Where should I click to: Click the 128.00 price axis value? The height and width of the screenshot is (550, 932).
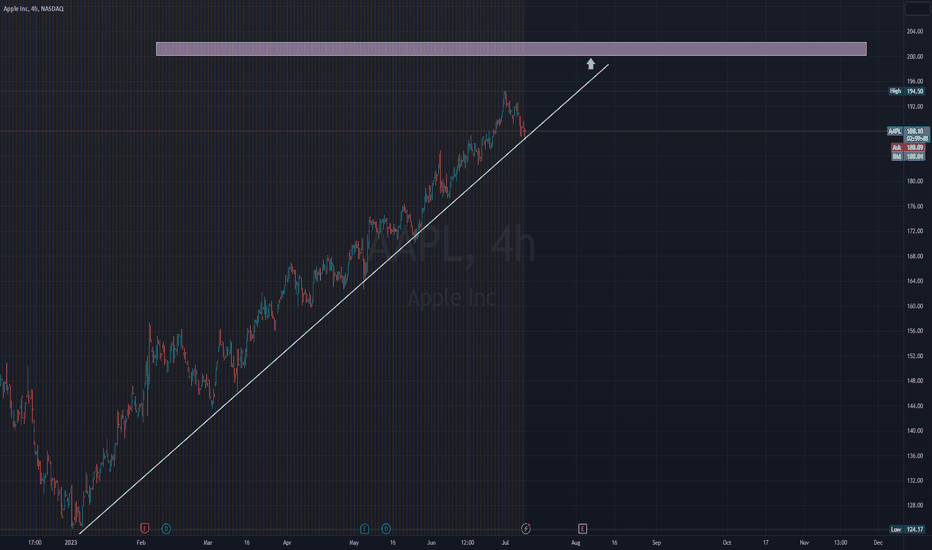coord(914,505)
